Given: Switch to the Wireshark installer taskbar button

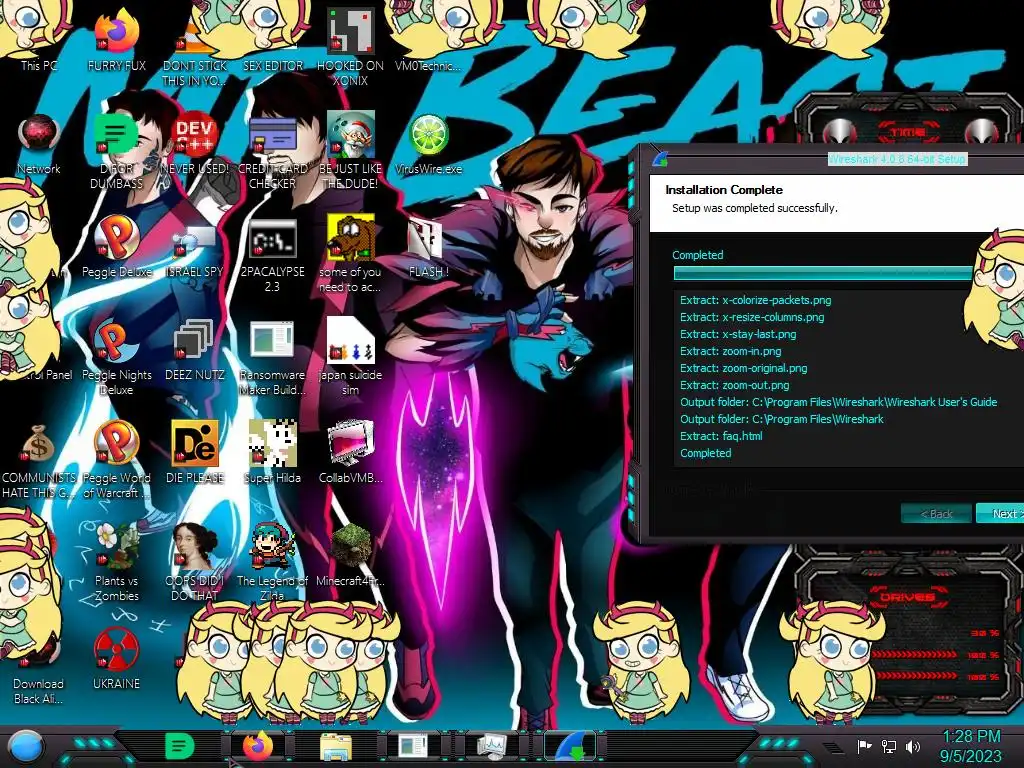Looking at the screenshot, I should click(570, 746).
